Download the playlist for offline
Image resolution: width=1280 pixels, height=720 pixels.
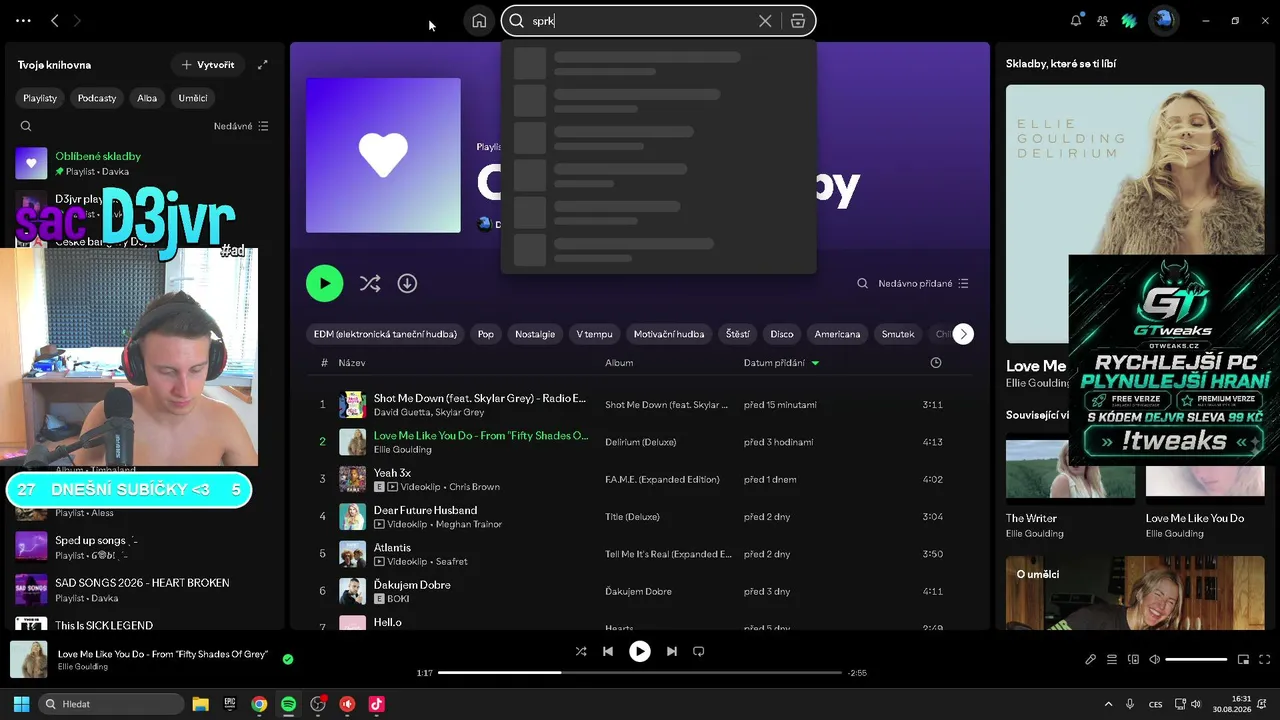point(407,283)
